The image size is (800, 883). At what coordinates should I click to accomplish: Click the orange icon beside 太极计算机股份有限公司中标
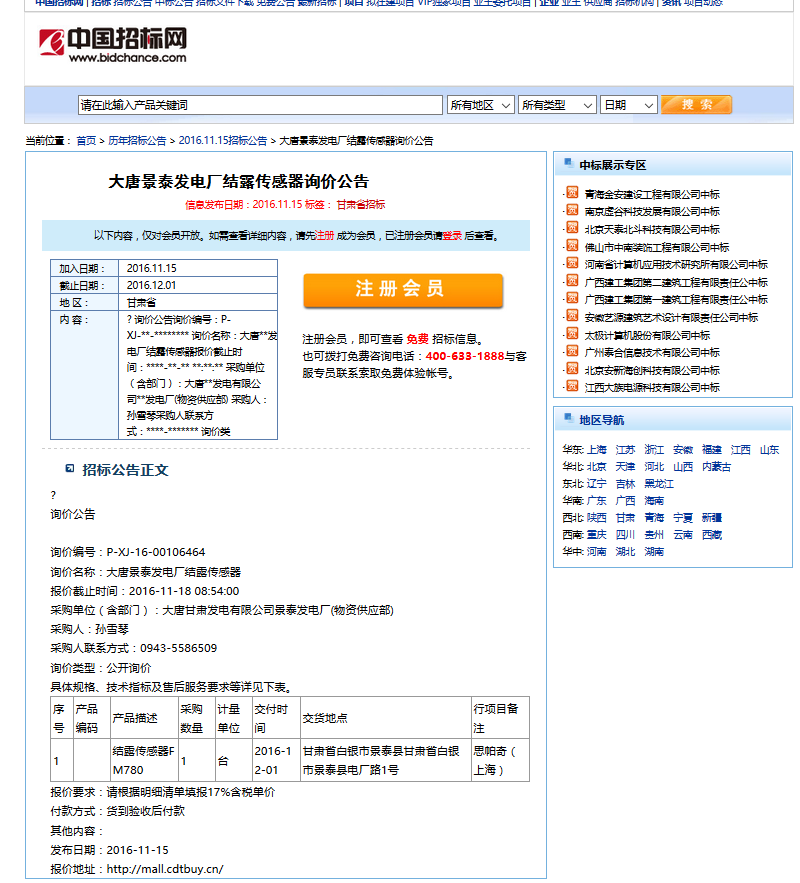tap(572, 334)
